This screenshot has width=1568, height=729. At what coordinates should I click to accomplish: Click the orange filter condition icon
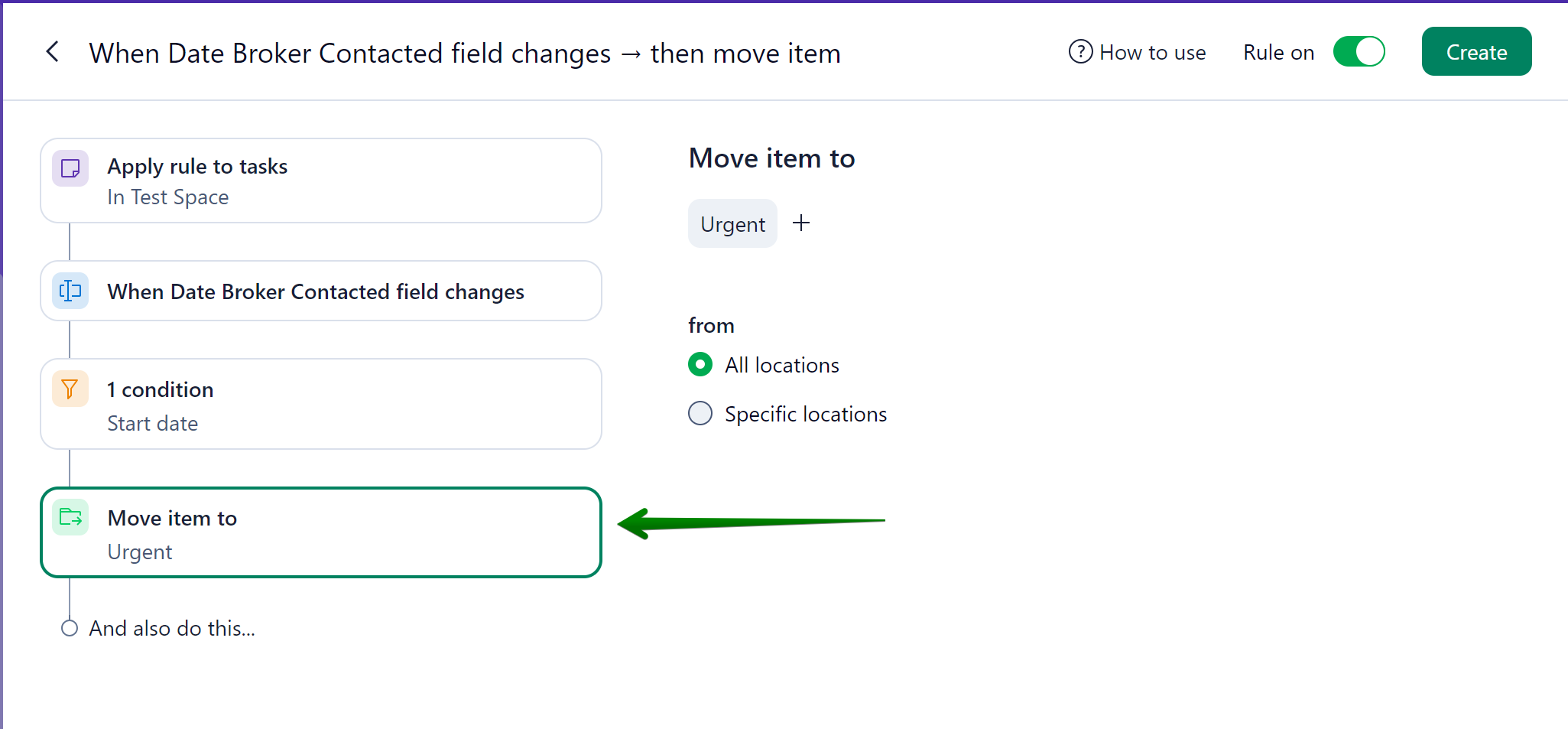pyautogui.click(x=70, y=389)
